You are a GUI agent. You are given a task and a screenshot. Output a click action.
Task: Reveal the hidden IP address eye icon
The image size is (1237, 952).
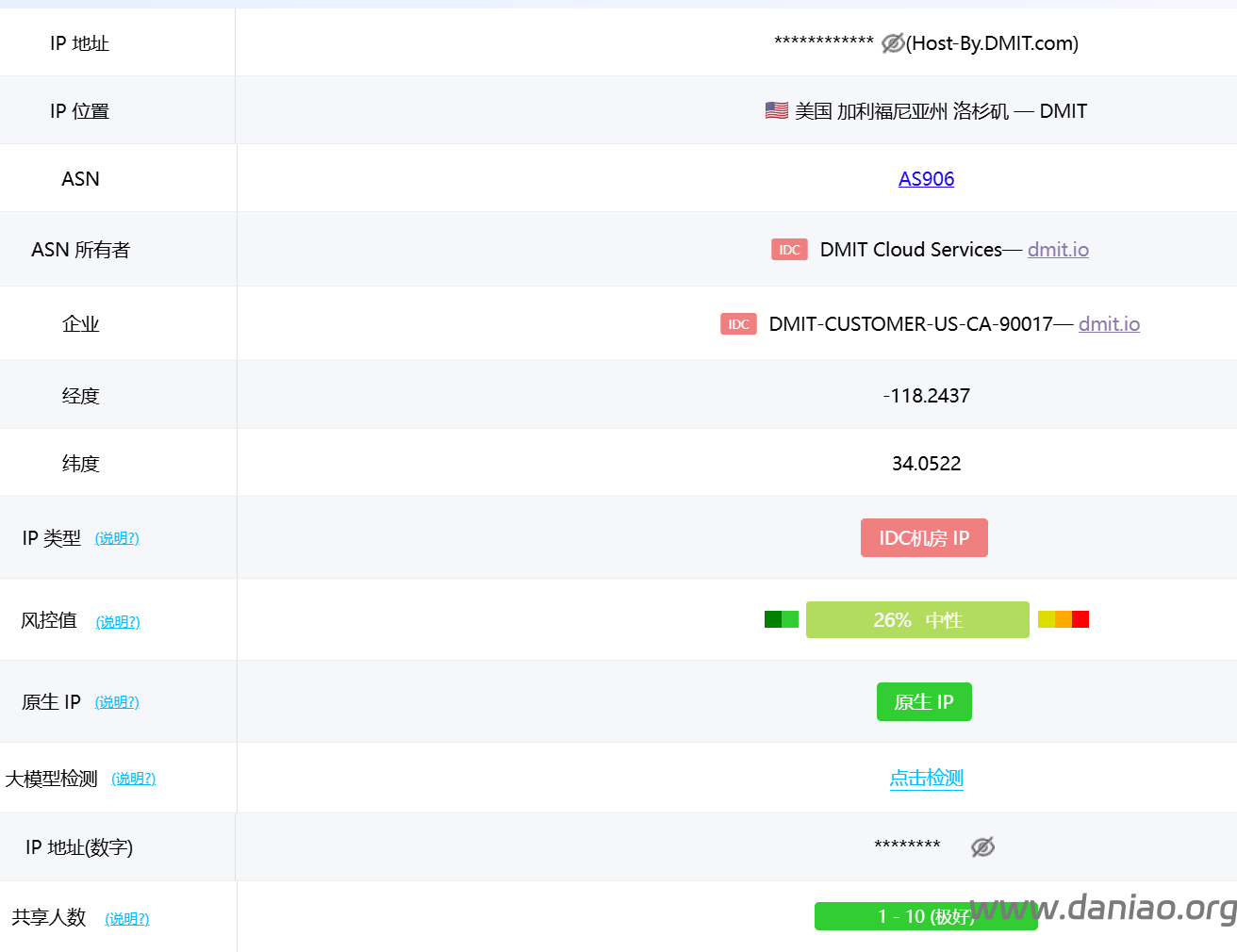pos(892,43)
